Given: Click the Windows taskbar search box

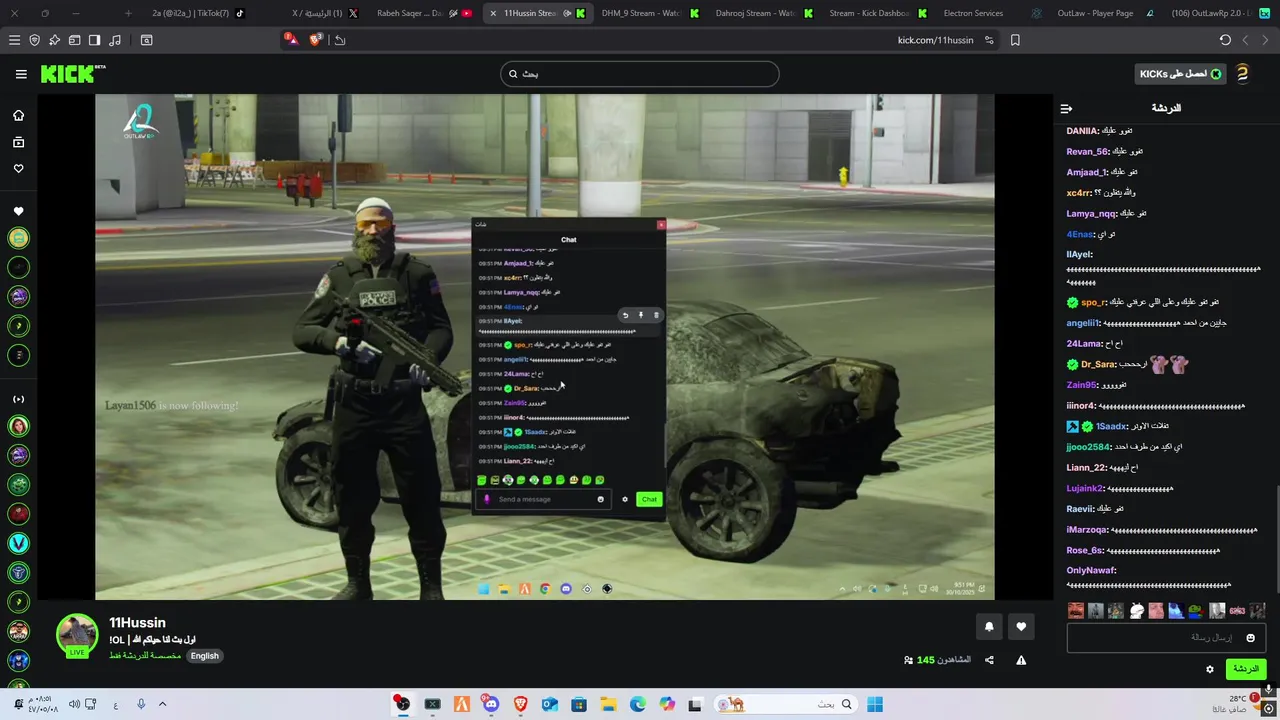Looking at the screenshot, I should 785,704.
